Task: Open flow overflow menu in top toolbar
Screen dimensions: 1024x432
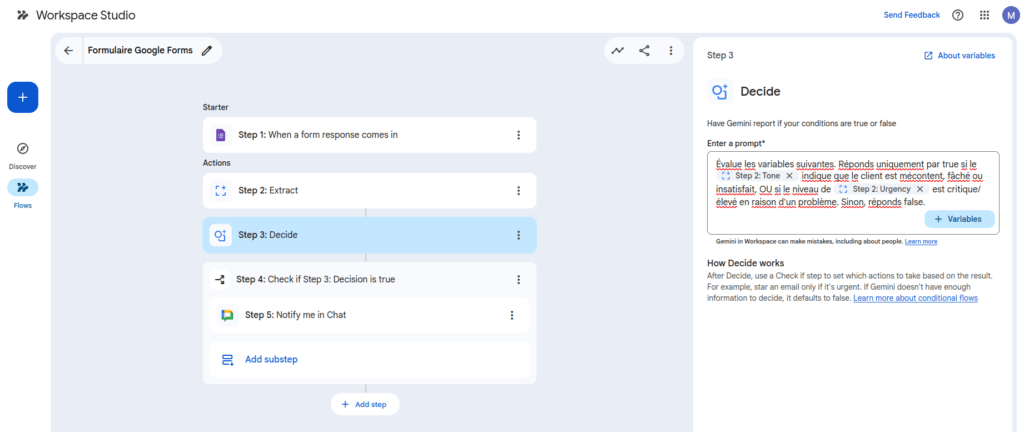Action: tap(670, 51)
